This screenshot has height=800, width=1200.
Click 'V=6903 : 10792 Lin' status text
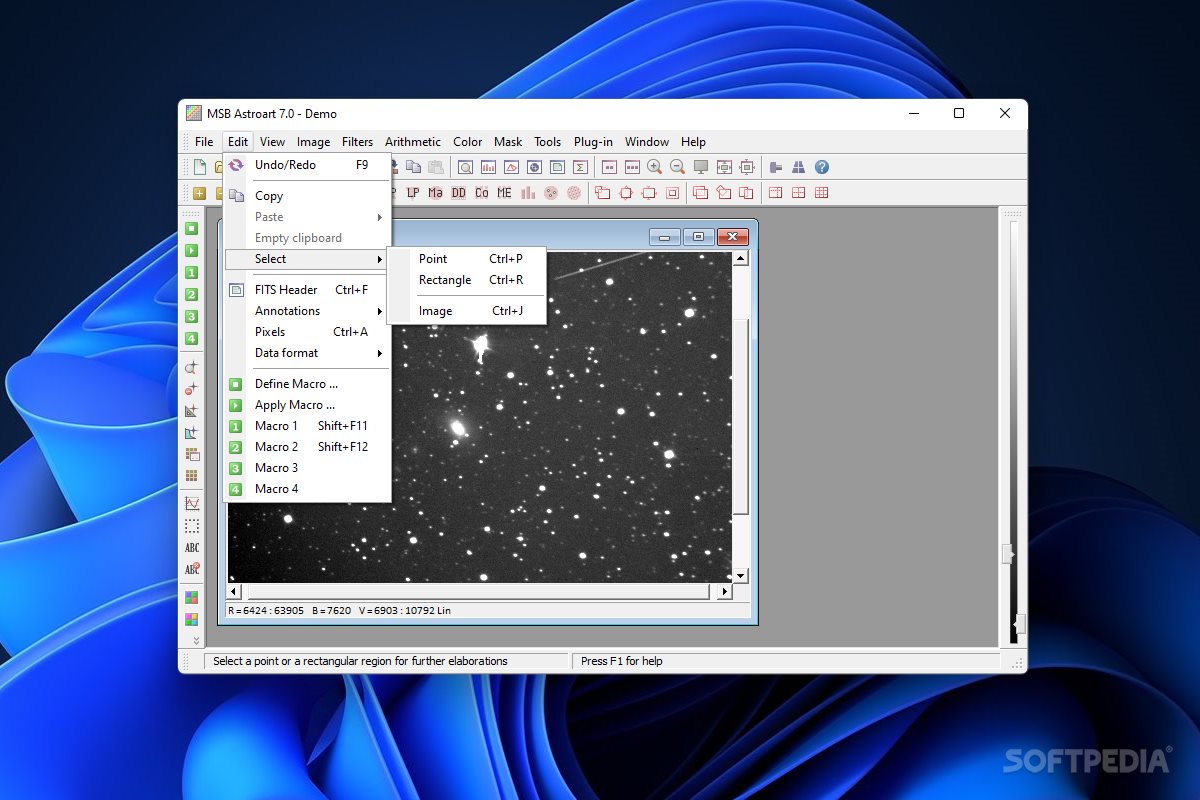405,610
